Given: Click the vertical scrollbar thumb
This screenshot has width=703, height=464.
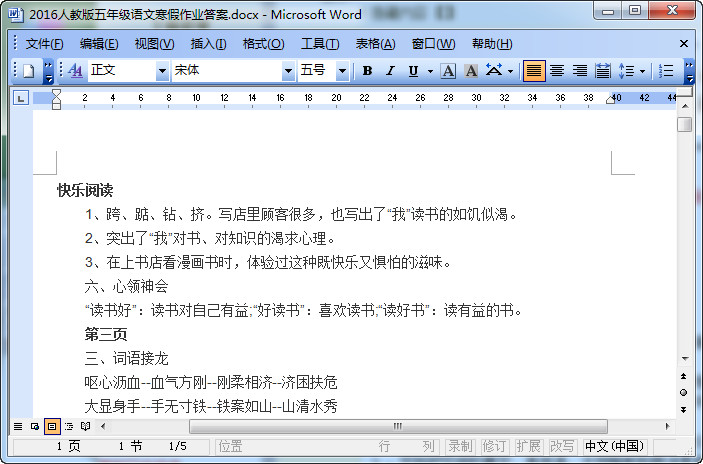Looking at the screenshot, I should coord(685,124).
